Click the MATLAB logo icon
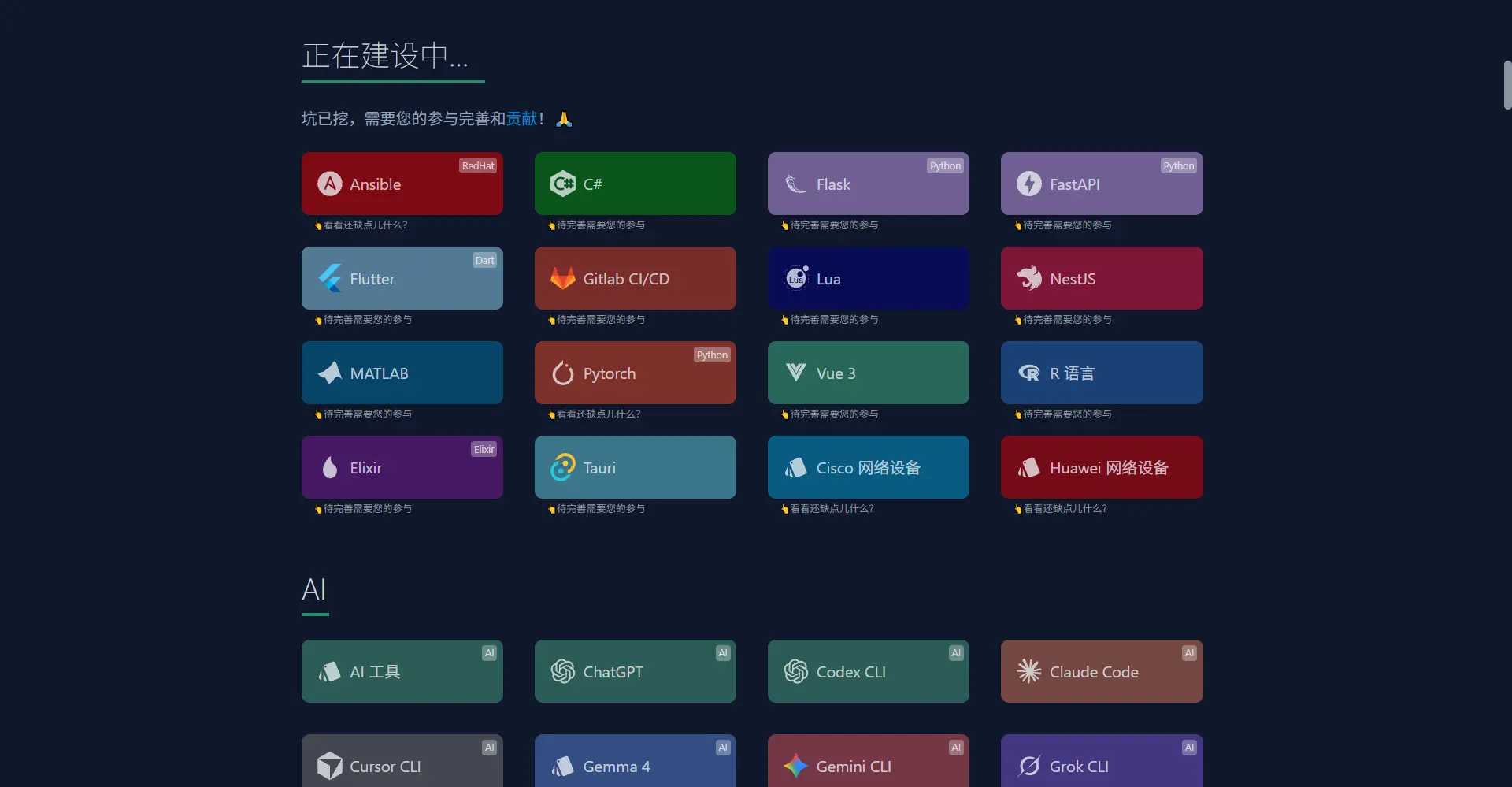 tap(330, 373)
